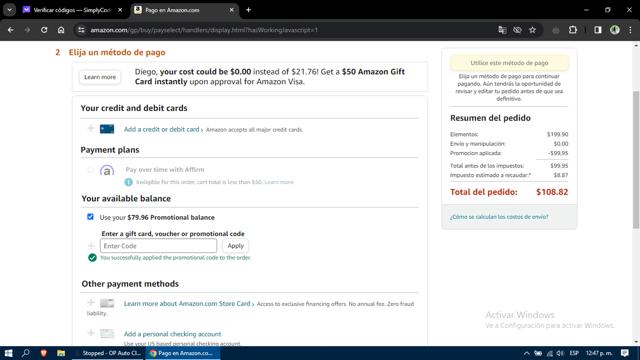Click the battery tray icon
640x360 pixels.
click(x=538, y=353)
